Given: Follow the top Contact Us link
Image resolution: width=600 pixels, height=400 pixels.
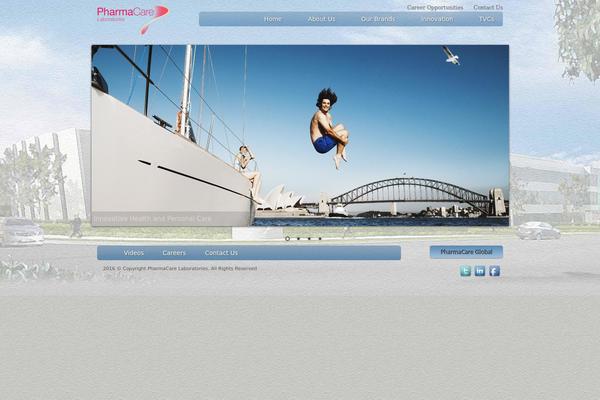Looking at the screenshot, I should coord(488,7).
